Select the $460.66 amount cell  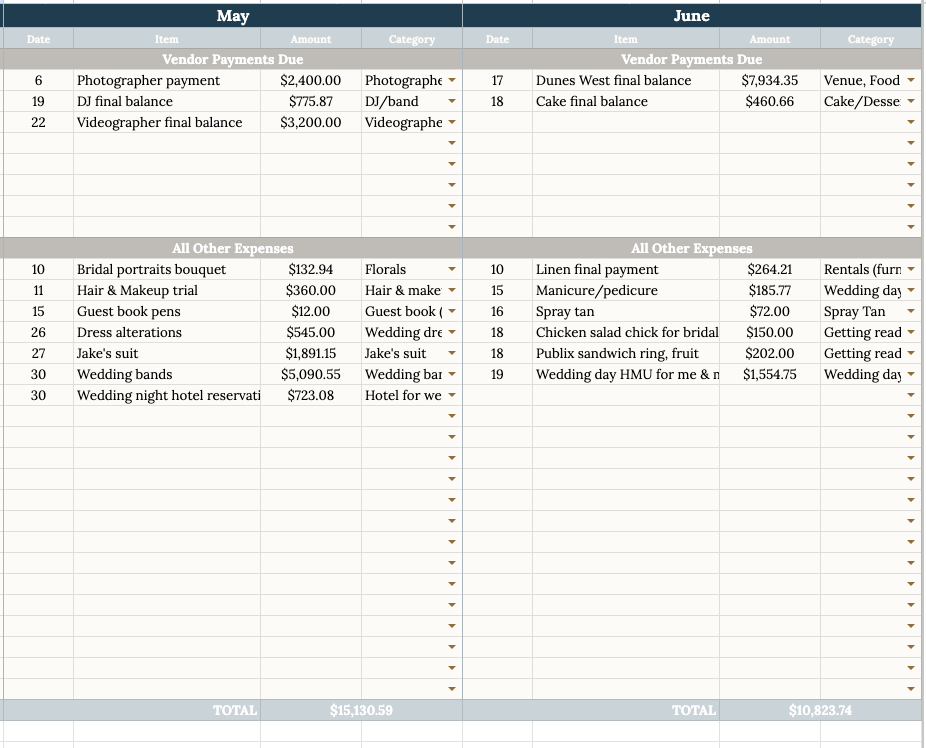pos(770,101)
